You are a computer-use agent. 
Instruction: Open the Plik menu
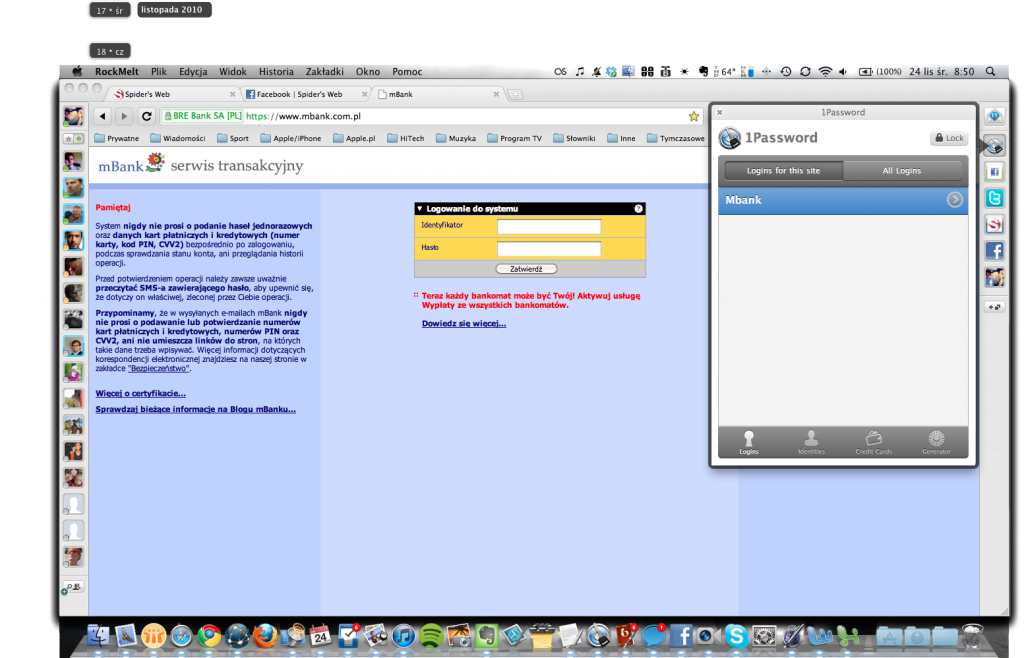(159, 72)
